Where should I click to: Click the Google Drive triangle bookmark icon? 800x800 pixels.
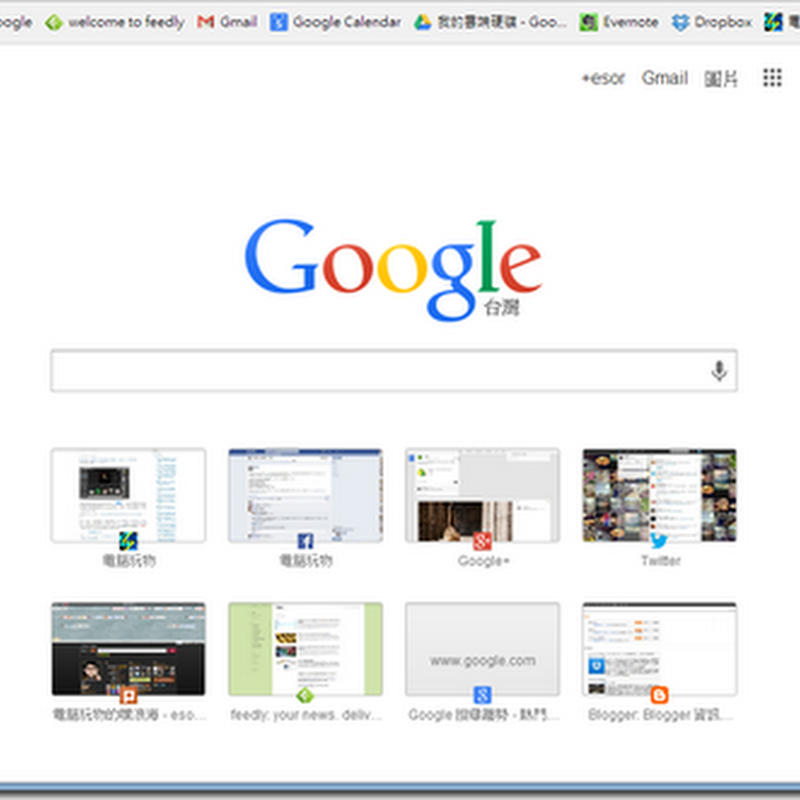[422, 22]
